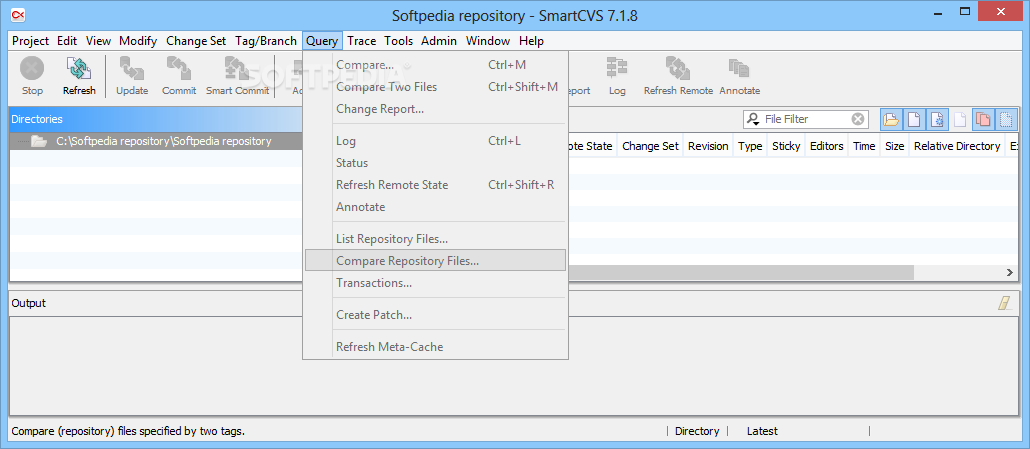1030x449 pixels.
Task: Toggle the plain white page file view button
Action: coord(914,119)
